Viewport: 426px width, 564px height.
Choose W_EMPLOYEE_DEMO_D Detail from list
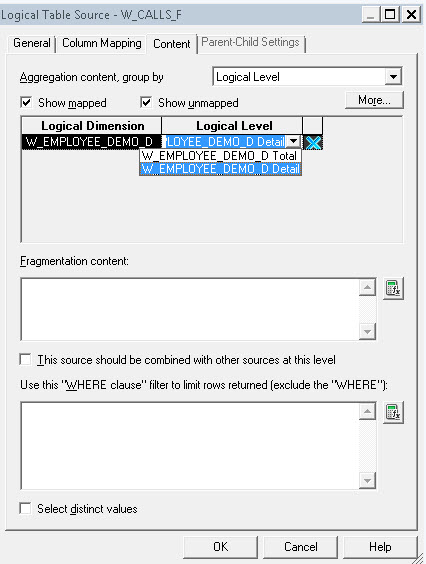pos(220,169)
